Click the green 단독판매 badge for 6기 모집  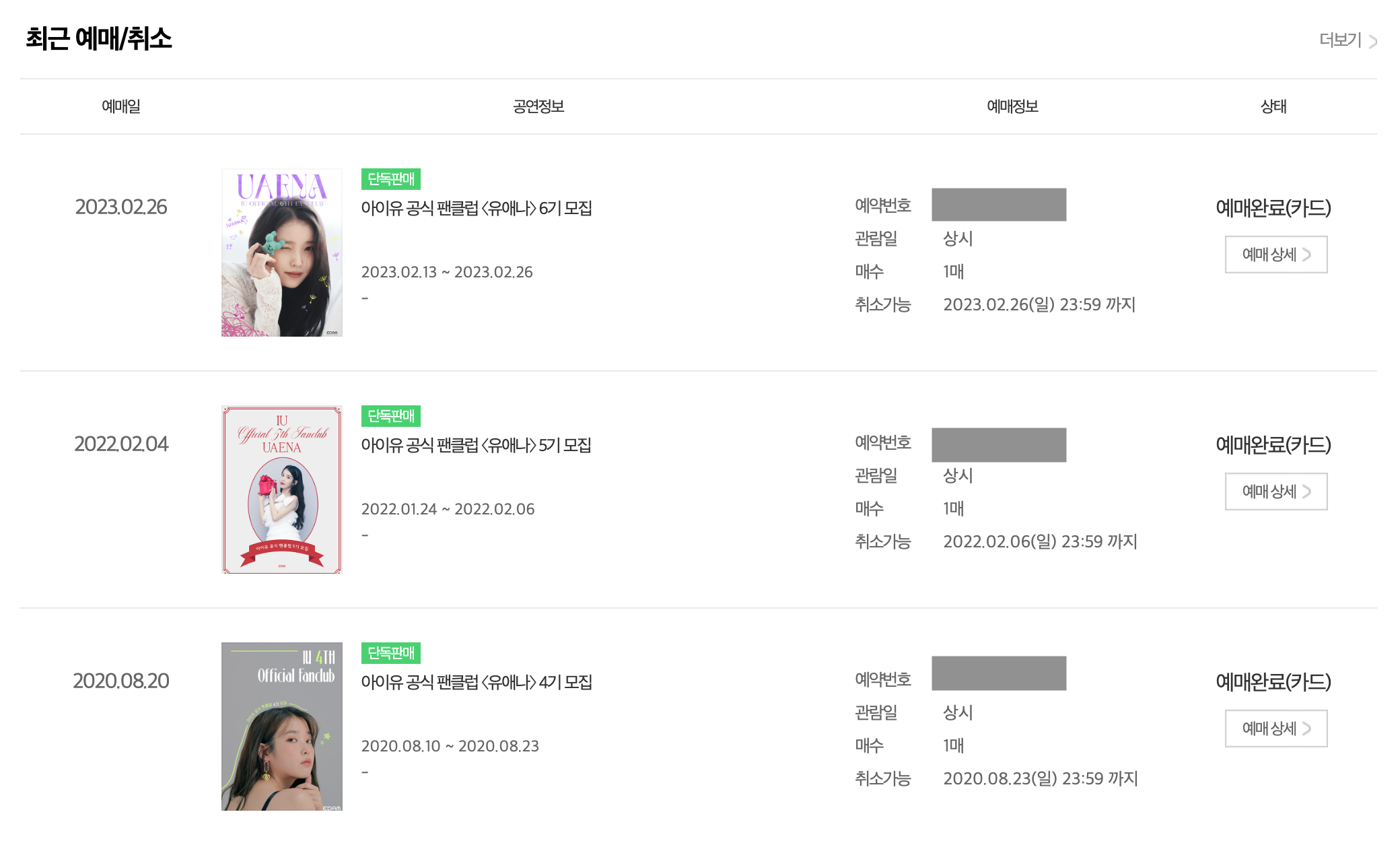click(x=391, y=180)
